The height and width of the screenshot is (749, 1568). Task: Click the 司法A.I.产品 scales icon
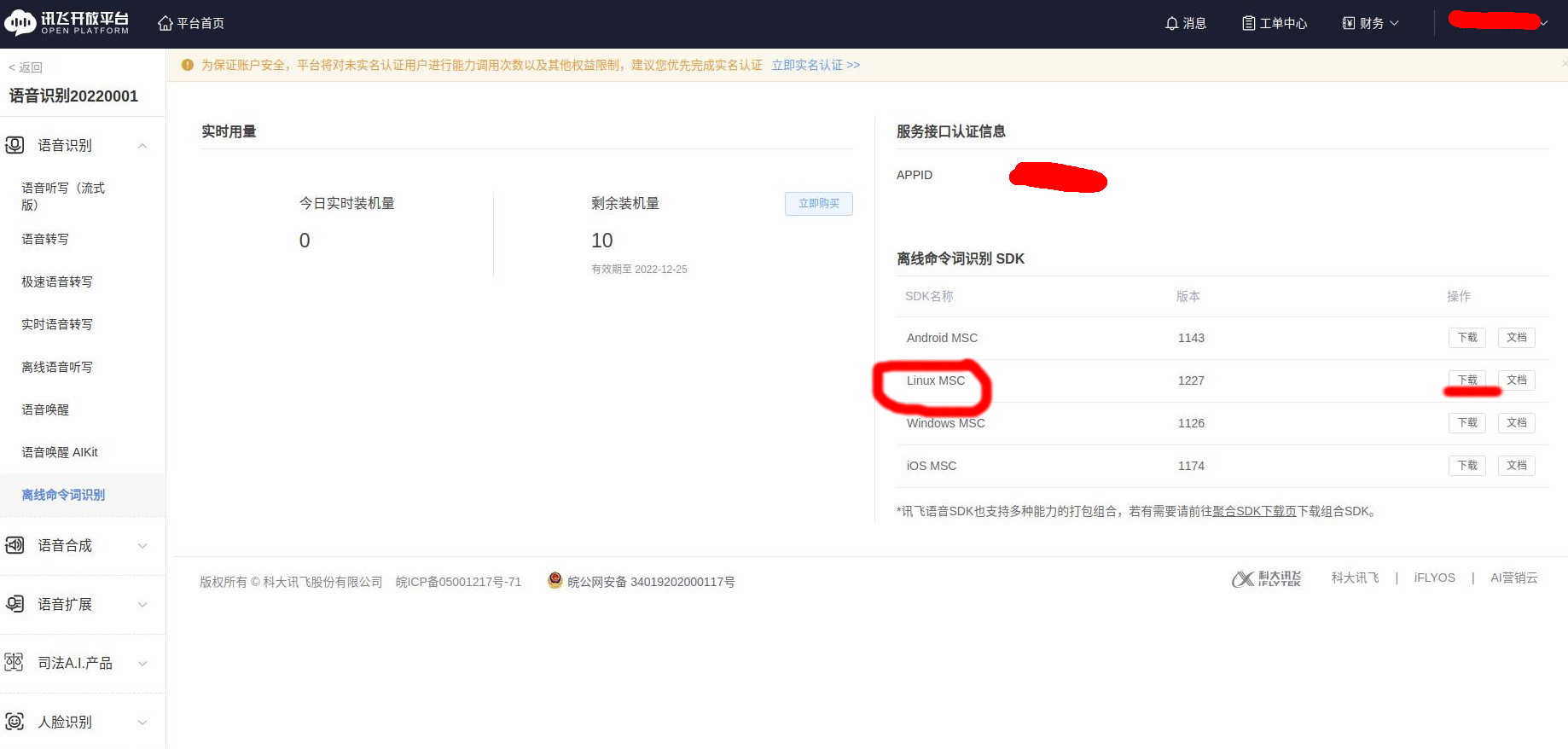point(15,663)
